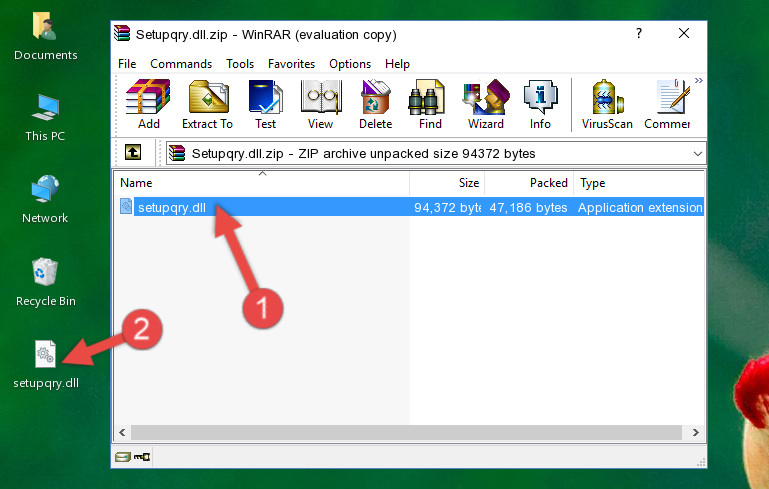
Task: Click the 94,372 bytes size value
Action: click(x=447, y=208)
